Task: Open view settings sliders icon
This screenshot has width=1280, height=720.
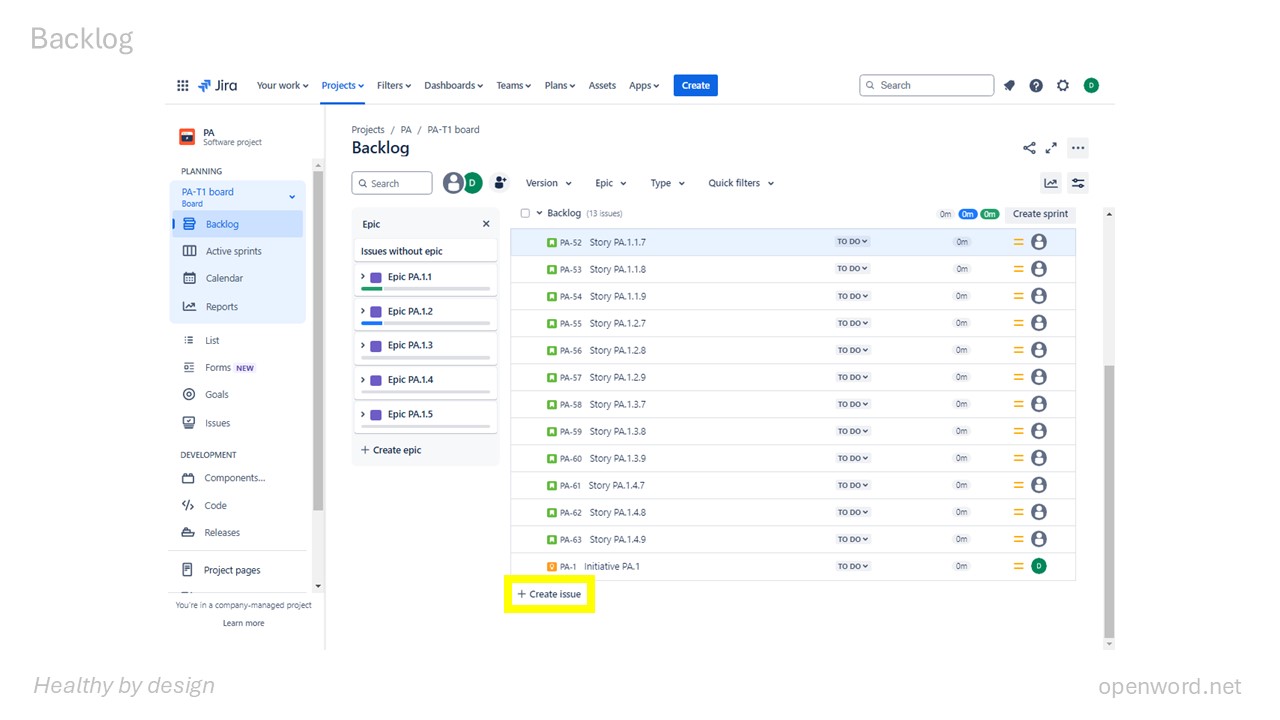Action: tap(1078, 183)
